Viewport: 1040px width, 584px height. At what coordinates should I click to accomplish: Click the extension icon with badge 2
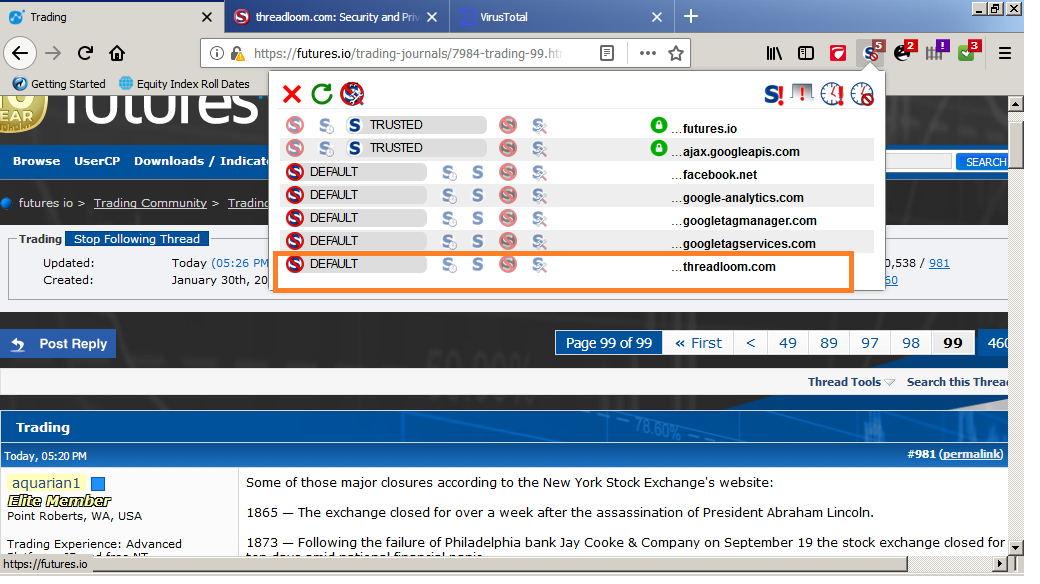[903, 53]
